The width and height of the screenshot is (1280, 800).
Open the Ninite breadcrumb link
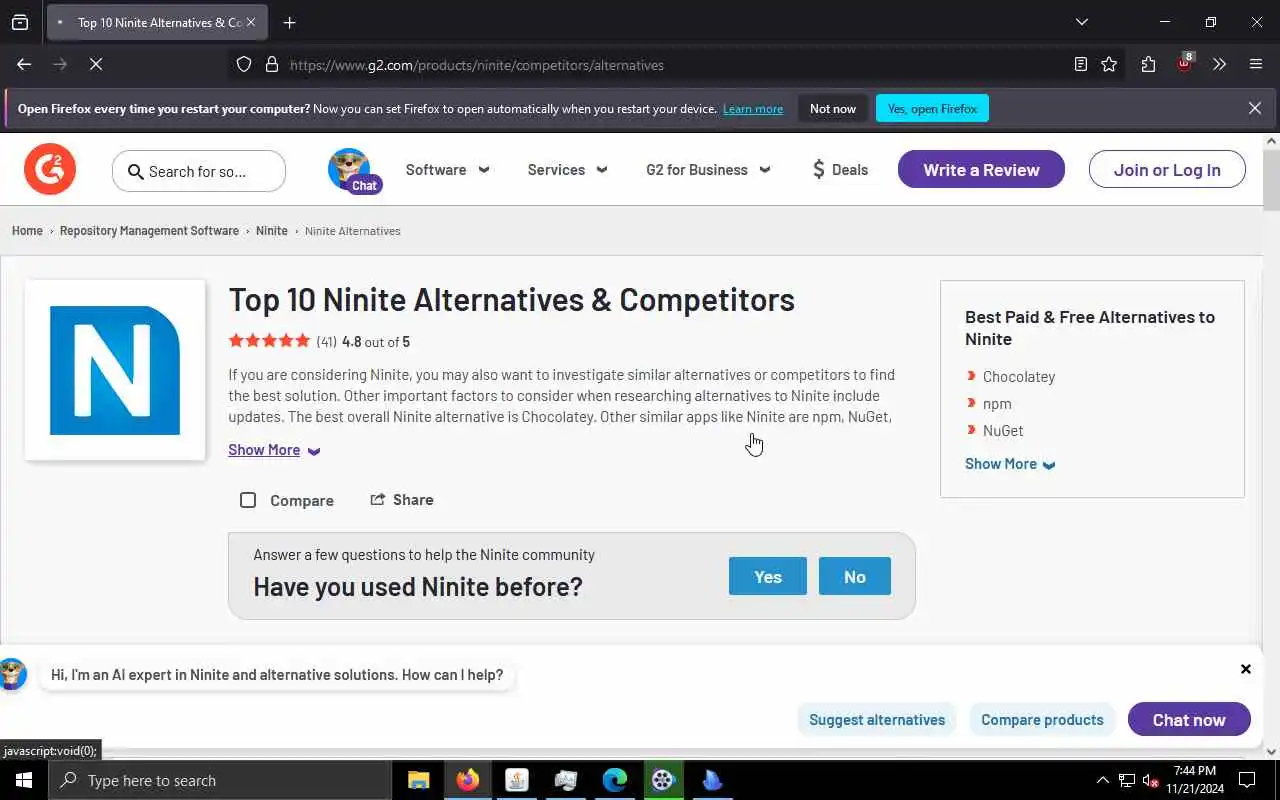(x=272, y=231)
